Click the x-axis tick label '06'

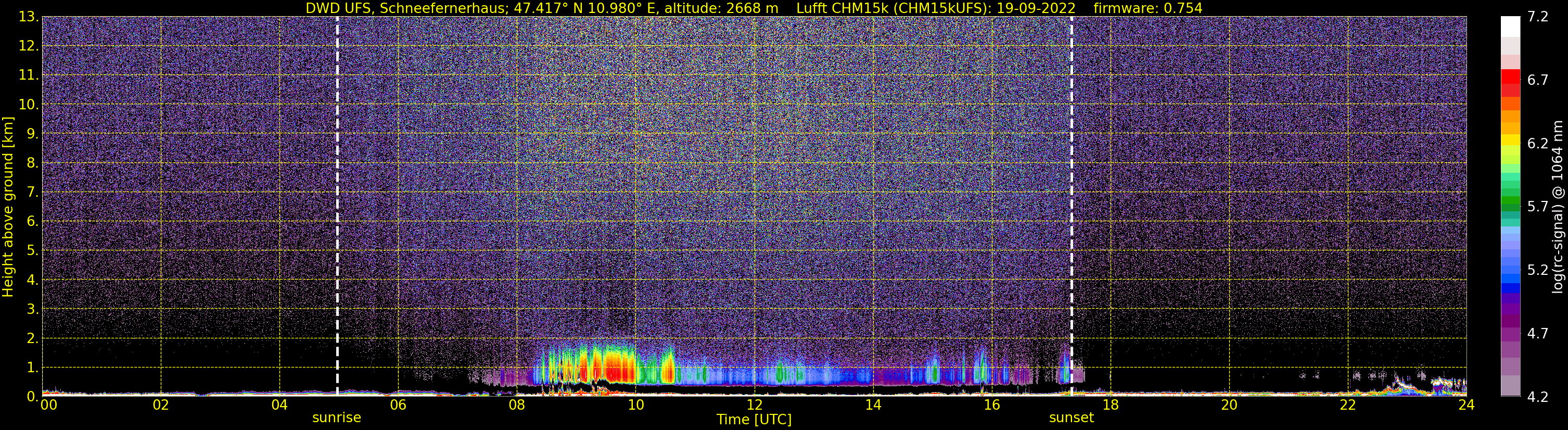tap(398, 405)
